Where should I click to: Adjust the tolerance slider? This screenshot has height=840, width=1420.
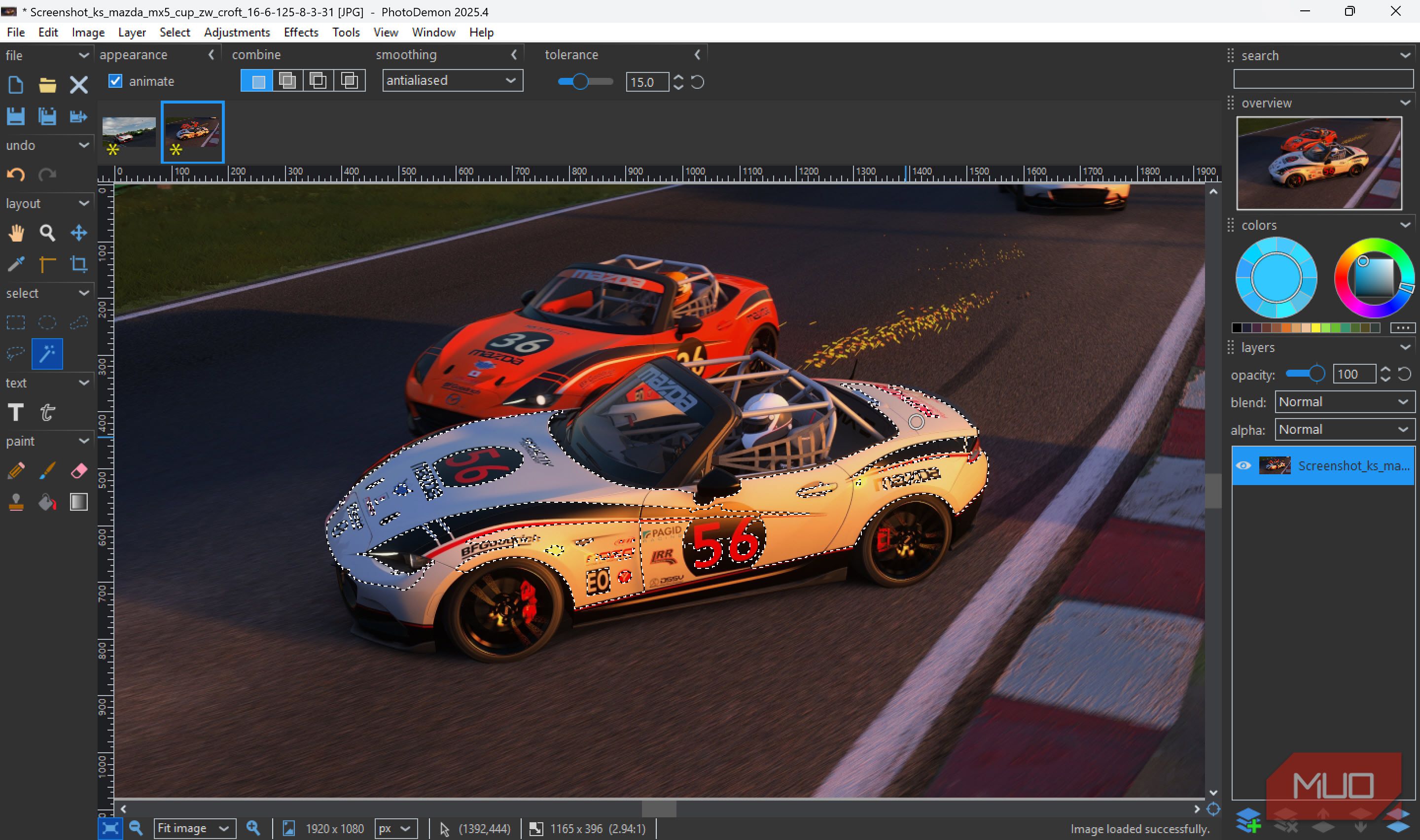tap(585, 81)
